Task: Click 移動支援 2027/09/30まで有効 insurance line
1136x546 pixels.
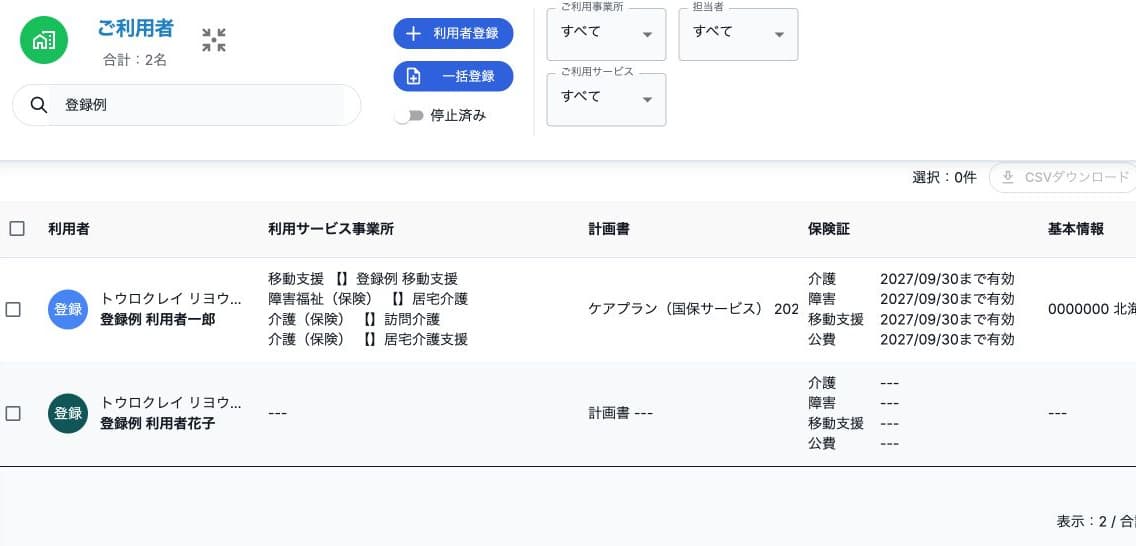Action: 911,319
